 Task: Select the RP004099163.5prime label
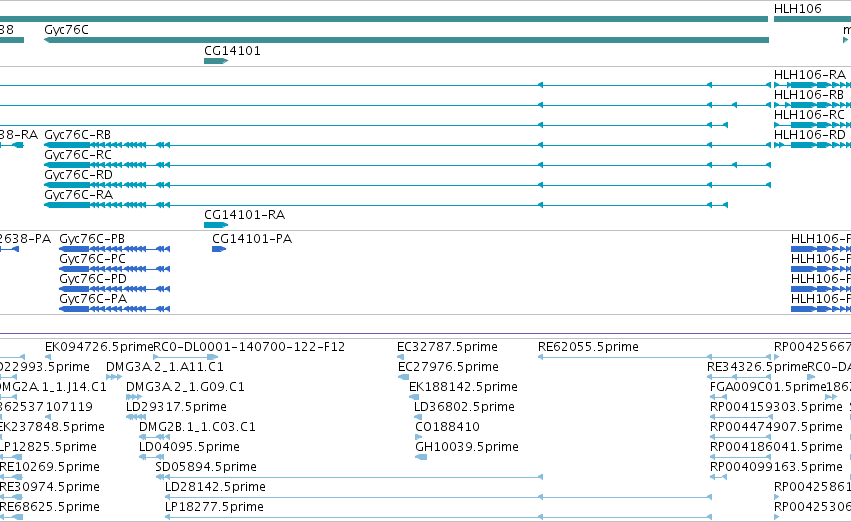pos(777,467)
